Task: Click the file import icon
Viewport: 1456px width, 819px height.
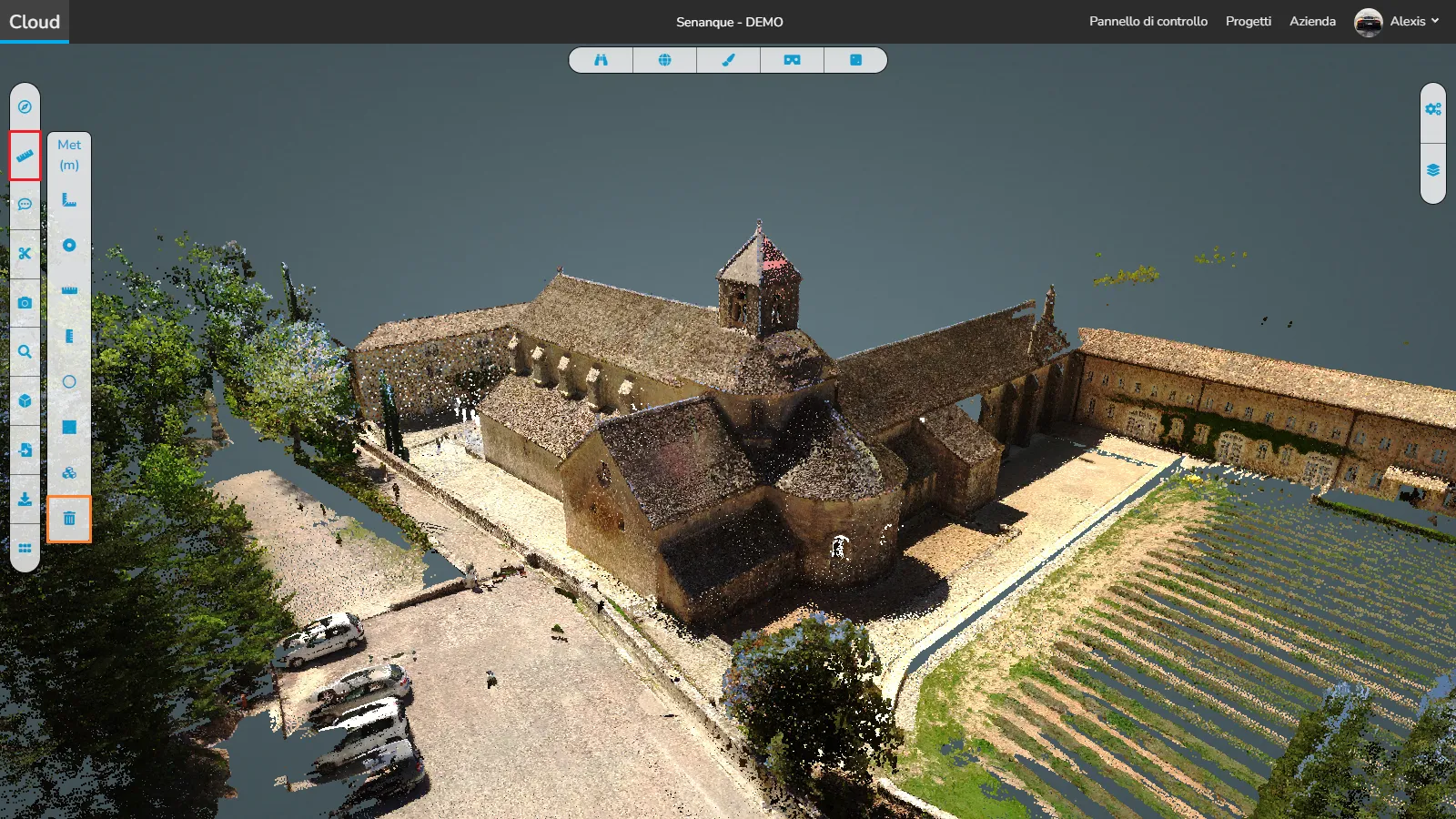Action: pyautogui.click(x=25, y=450)
